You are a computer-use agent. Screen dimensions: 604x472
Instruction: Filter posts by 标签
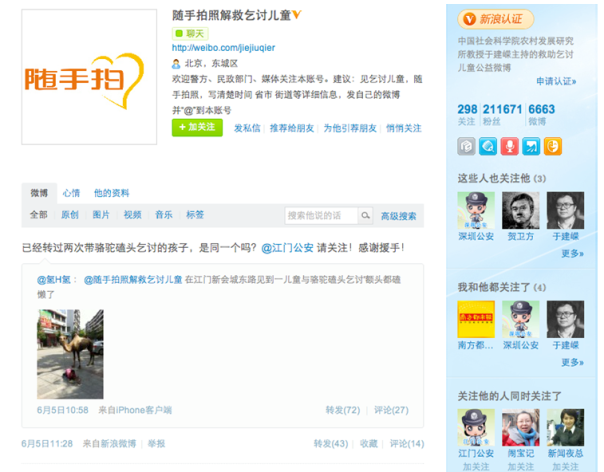pos(195,215)
